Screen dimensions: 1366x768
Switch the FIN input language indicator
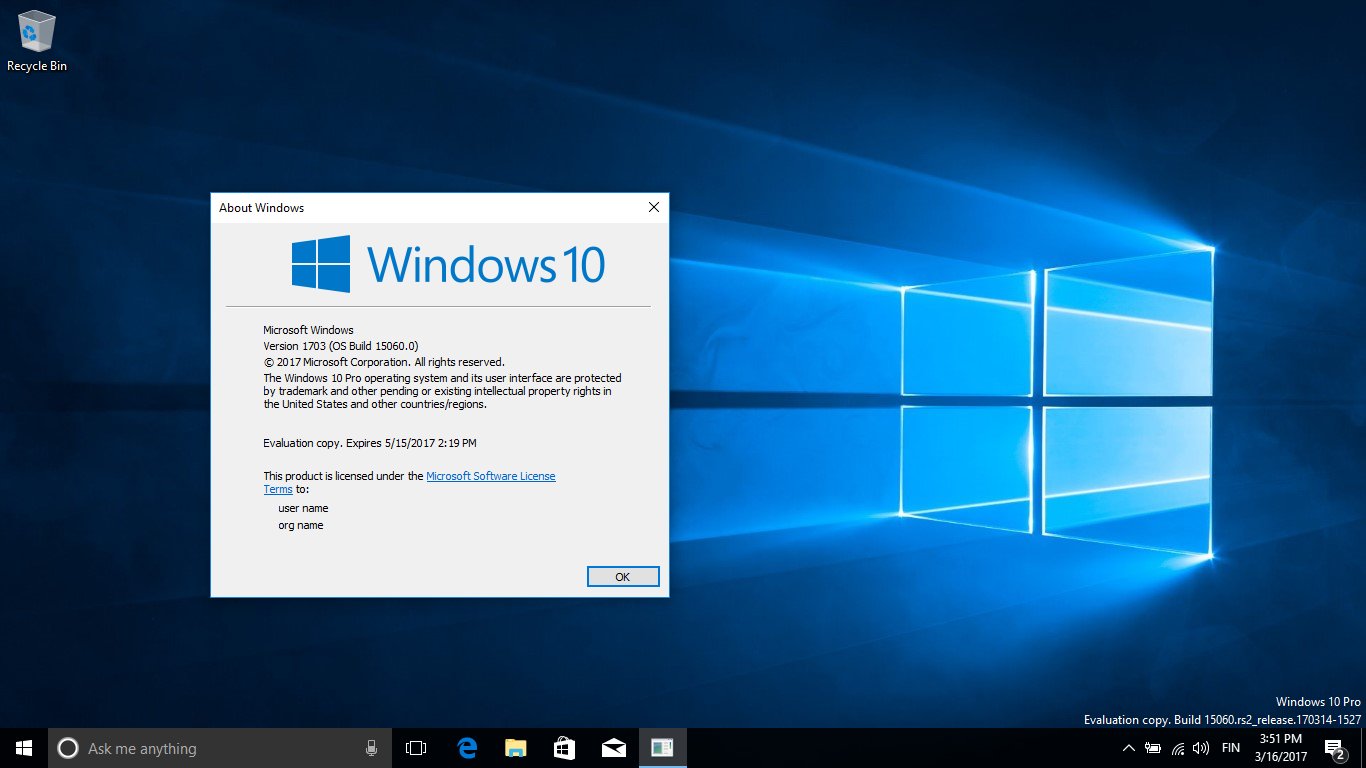coord(1231,748)
